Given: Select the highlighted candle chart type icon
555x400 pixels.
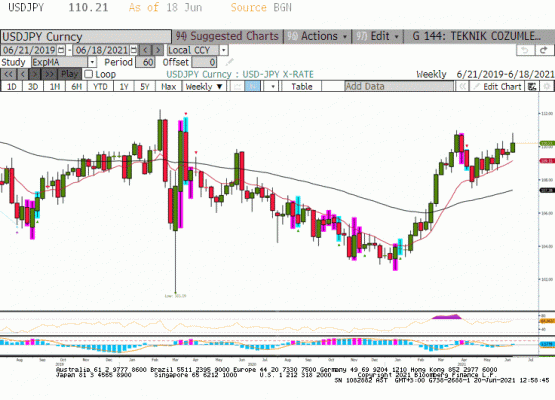Looking at the screenshot, I should coord(253,86).
